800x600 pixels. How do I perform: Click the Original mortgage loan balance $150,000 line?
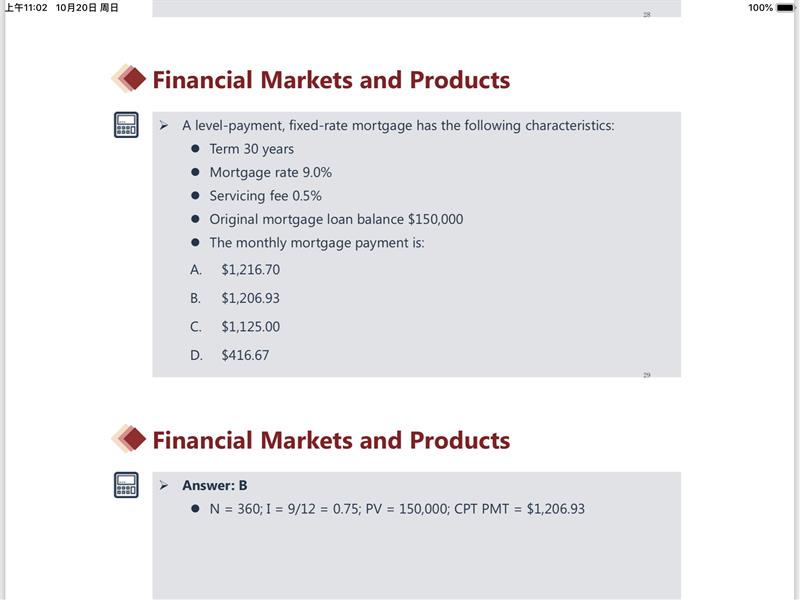pyautogui.click(x=336, y=219)
